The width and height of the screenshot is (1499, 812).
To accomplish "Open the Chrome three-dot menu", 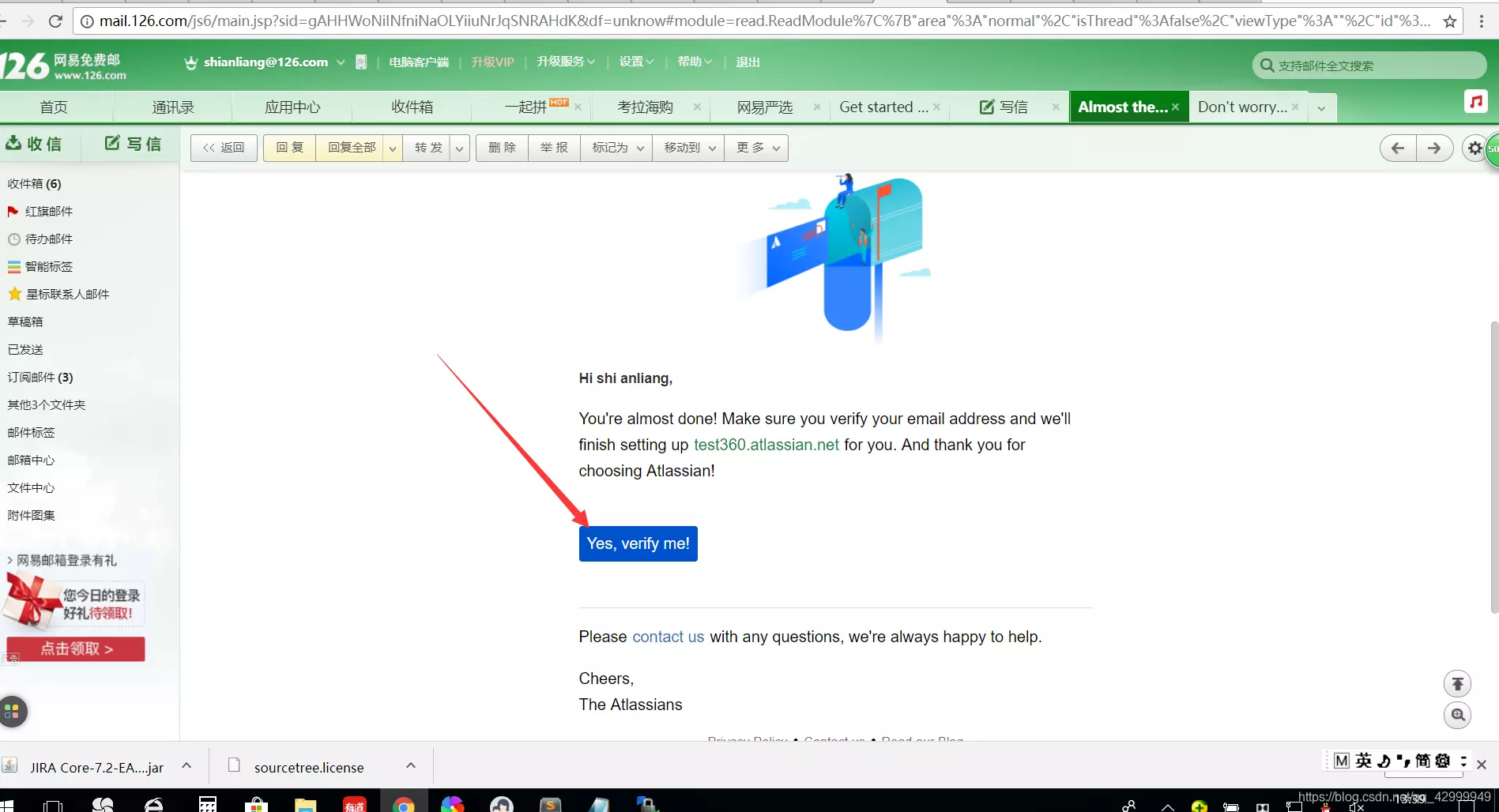I will 1482,21.
